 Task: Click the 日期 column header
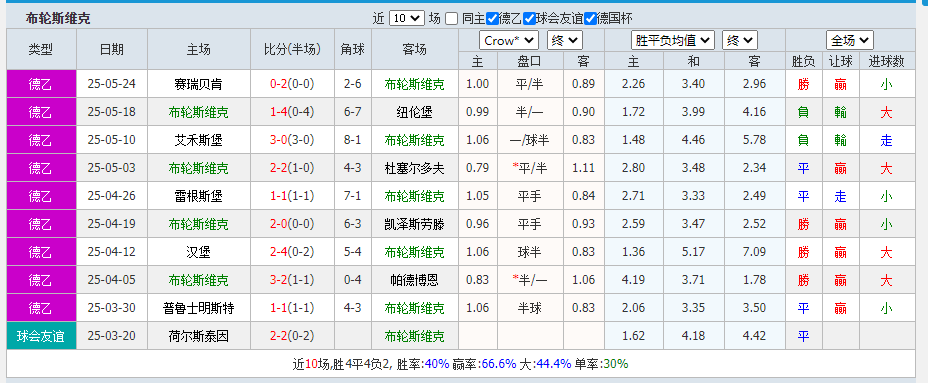112,50
